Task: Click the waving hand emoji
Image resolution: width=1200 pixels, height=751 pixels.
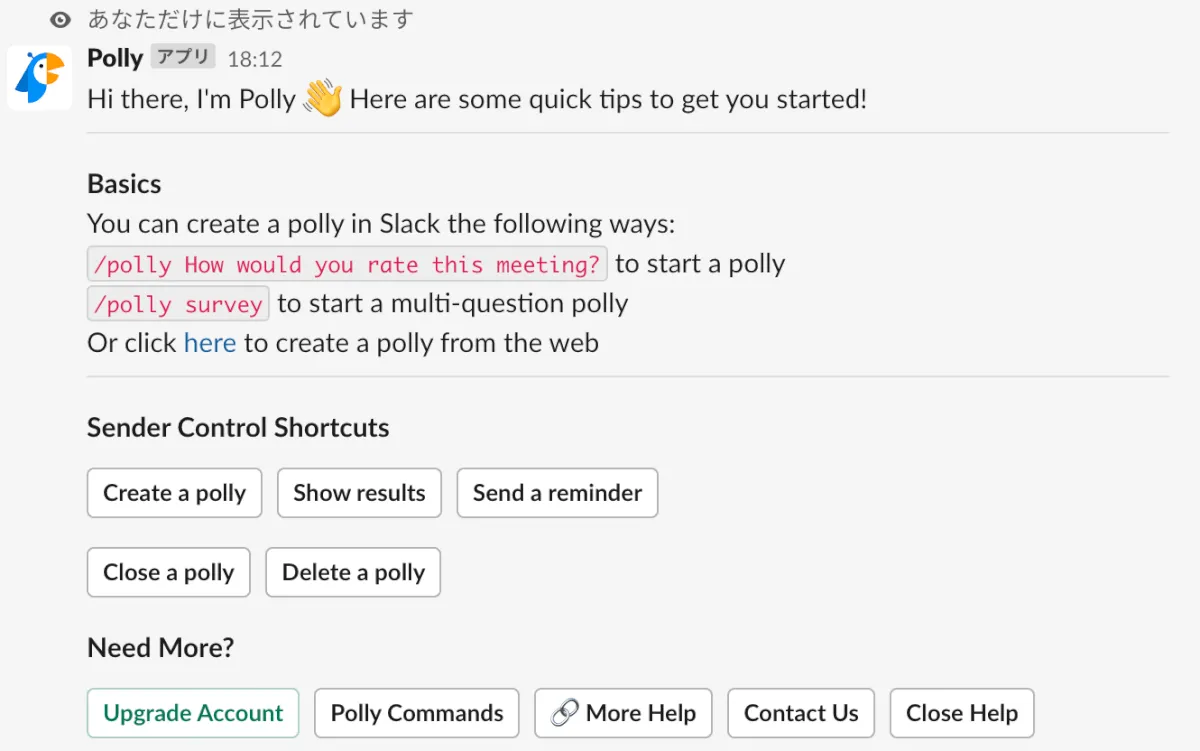Action: tap(322, 99)
